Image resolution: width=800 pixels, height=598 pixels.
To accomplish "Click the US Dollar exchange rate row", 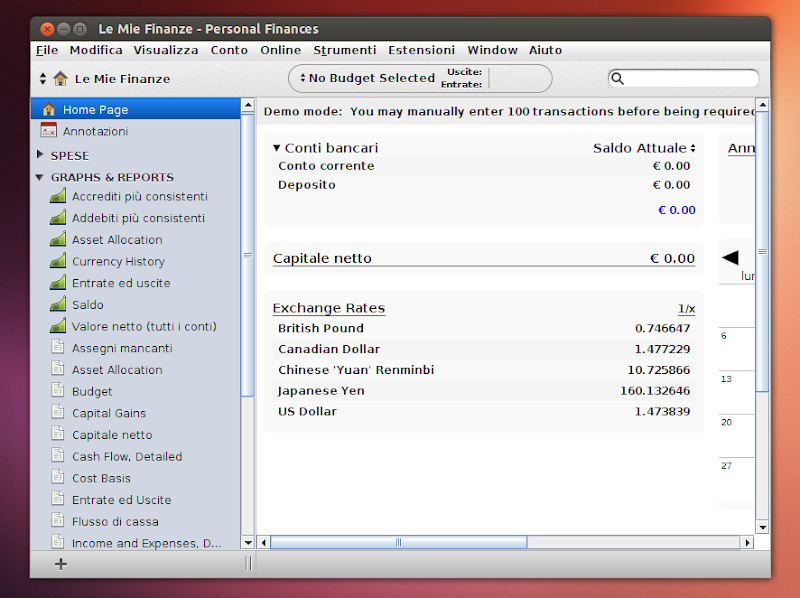I will 484,411.
